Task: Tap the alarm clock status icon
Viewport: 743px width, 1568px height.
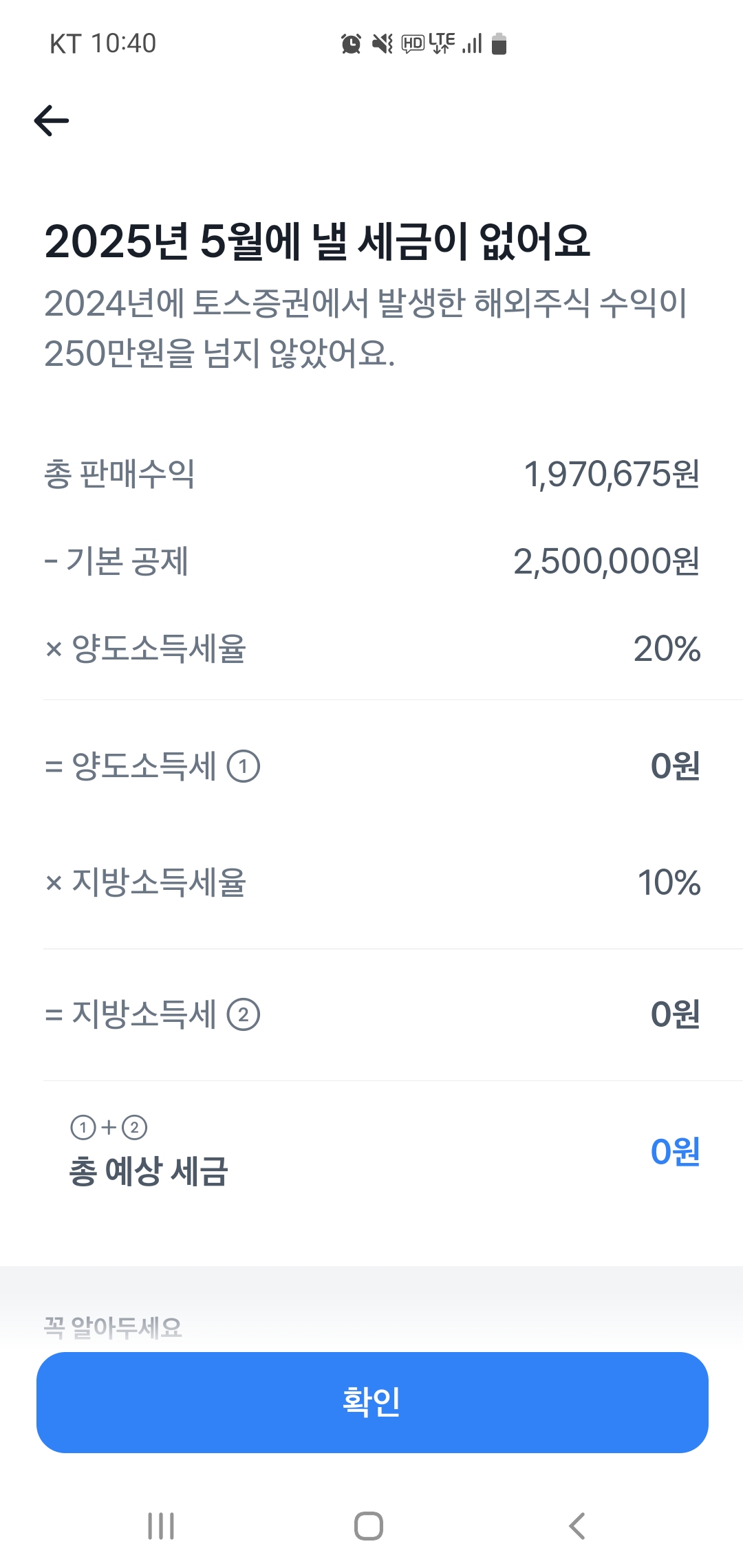Action: 351,44
